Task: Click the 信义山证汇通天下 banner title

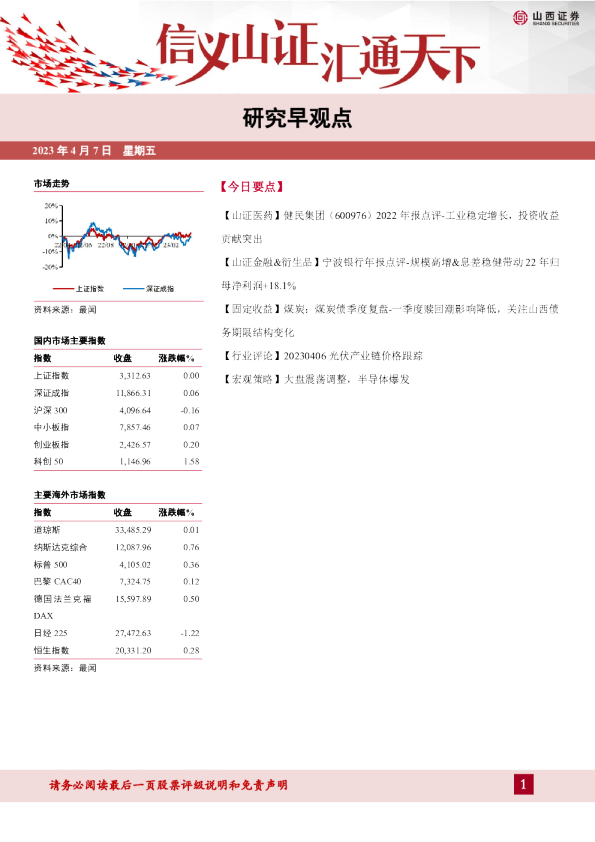Action: tap(318, 53)
